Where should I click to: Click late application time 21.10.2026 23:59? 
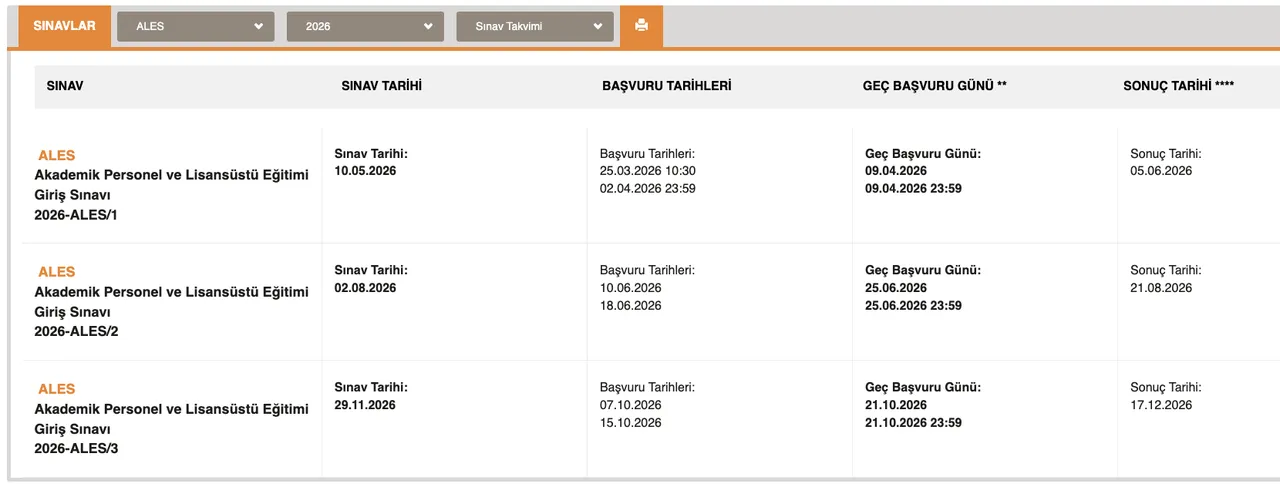914,422
